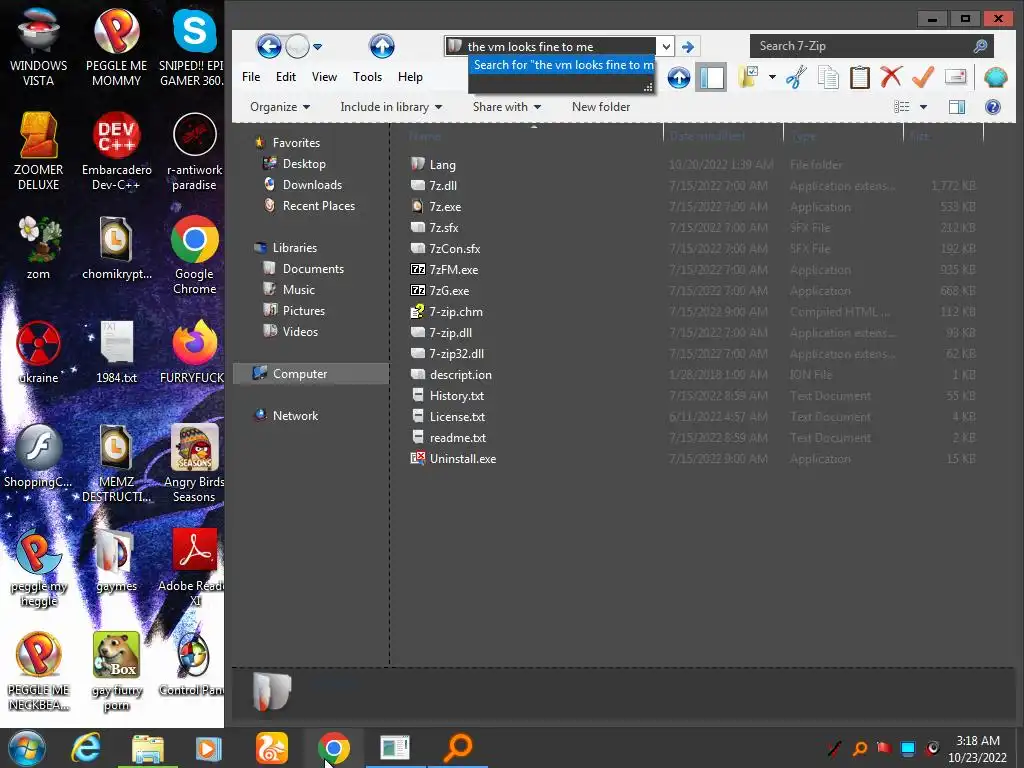The width and height of the screenshot is (1024, 768).
Task: Click the Back navigation arrow
Action: (268, 46)
